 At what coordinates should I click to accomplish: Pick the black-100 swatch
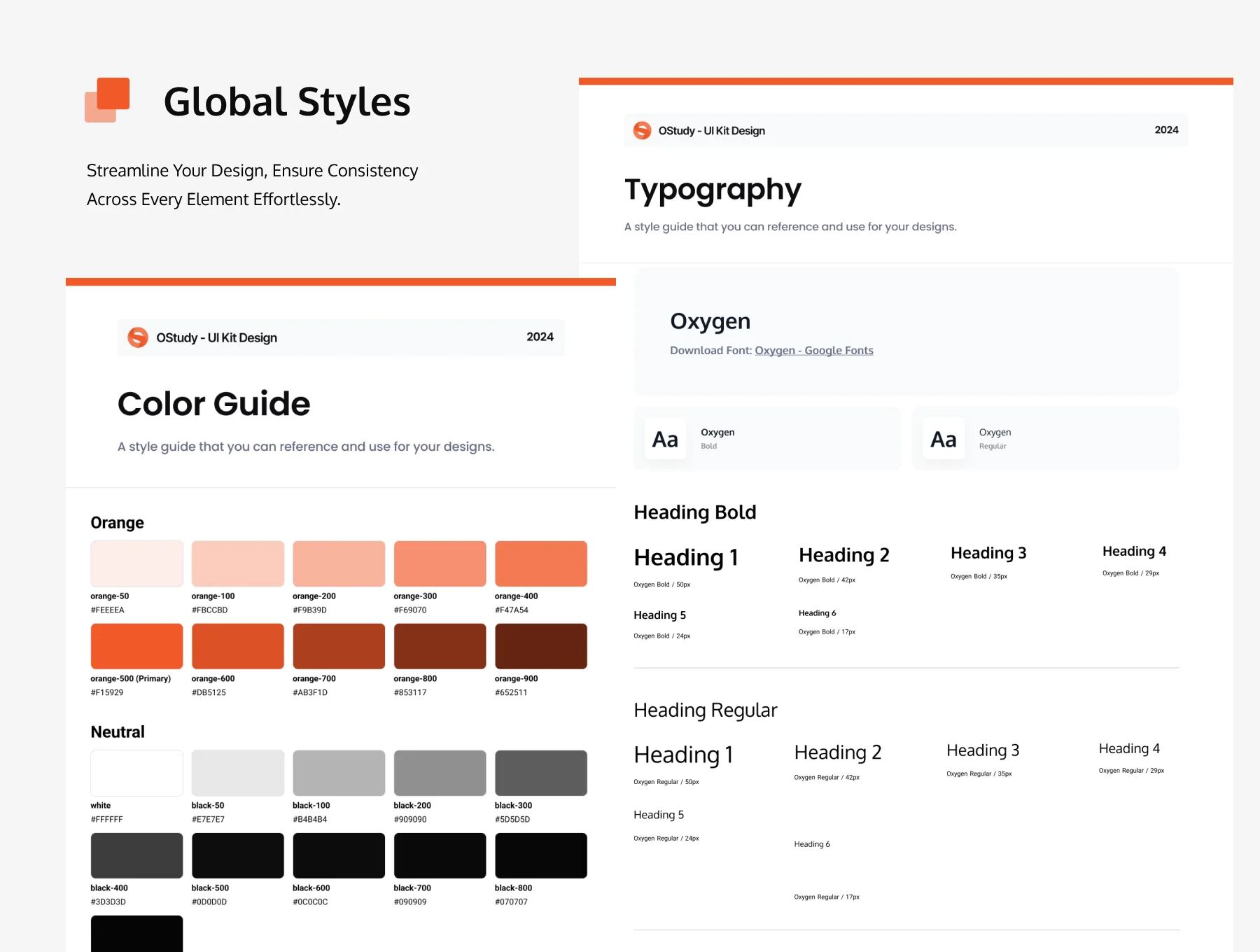pos(339,773)
